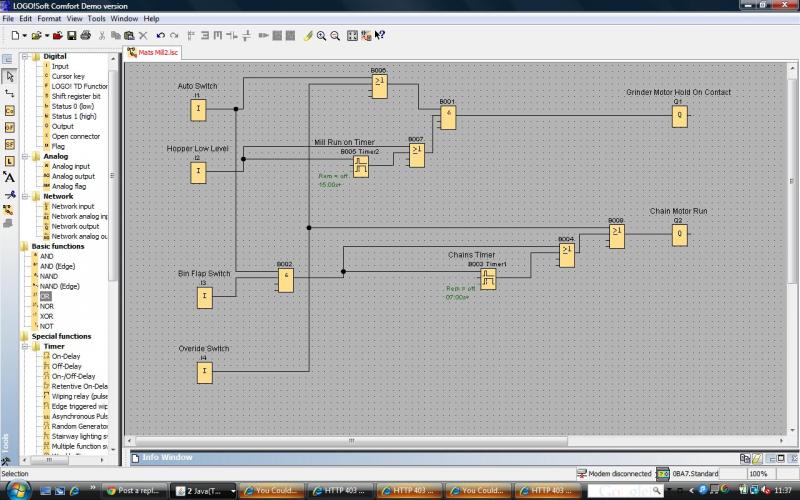Screen dimensions: 800x500
Task: Select the Selection arrow tool in left toolbar
Action: [x=10, y=76]
